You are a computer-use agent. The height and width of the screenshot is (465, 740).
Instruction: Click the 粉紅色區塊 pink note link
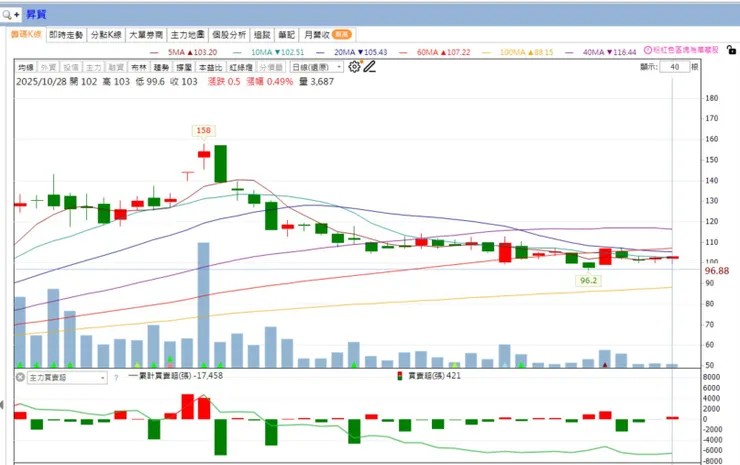pyautogui.click(x=686, y=50)
